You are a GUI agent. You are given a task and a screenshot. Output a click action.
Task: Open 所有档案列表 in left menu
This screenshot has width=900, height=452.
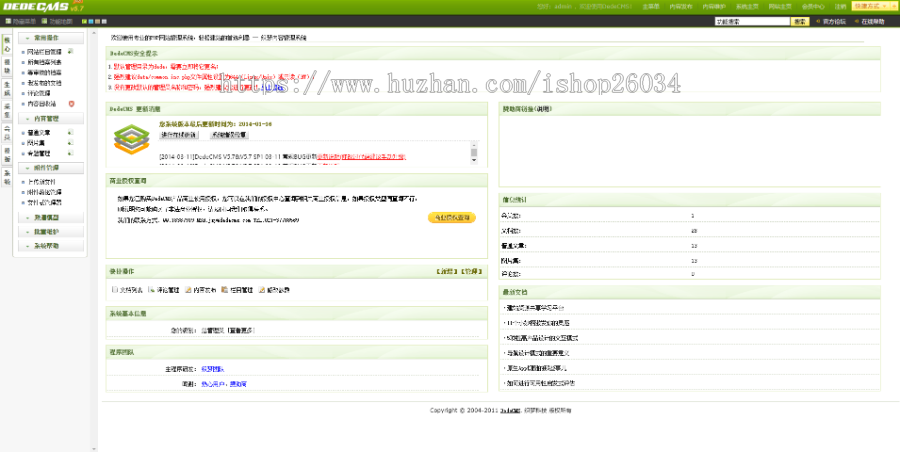(44, 62)
